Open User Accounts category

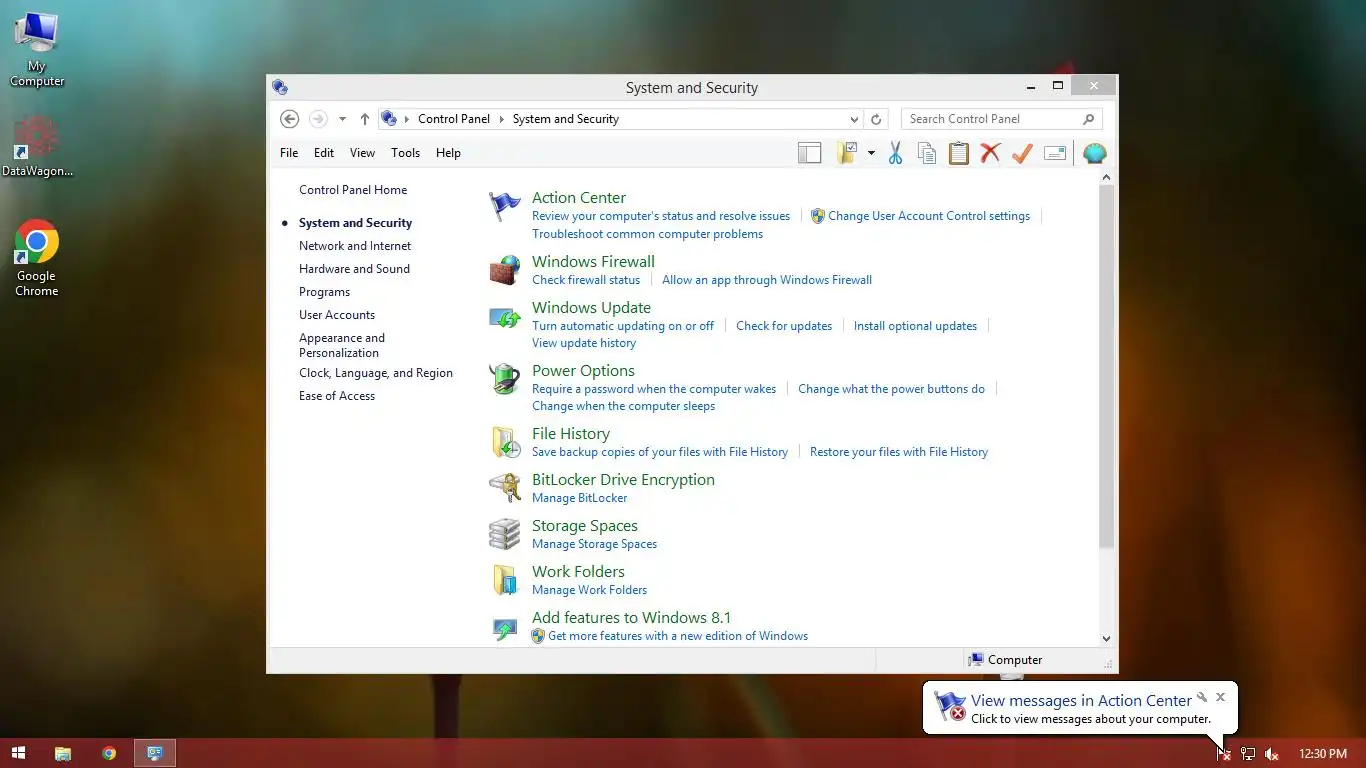[337, 315]
